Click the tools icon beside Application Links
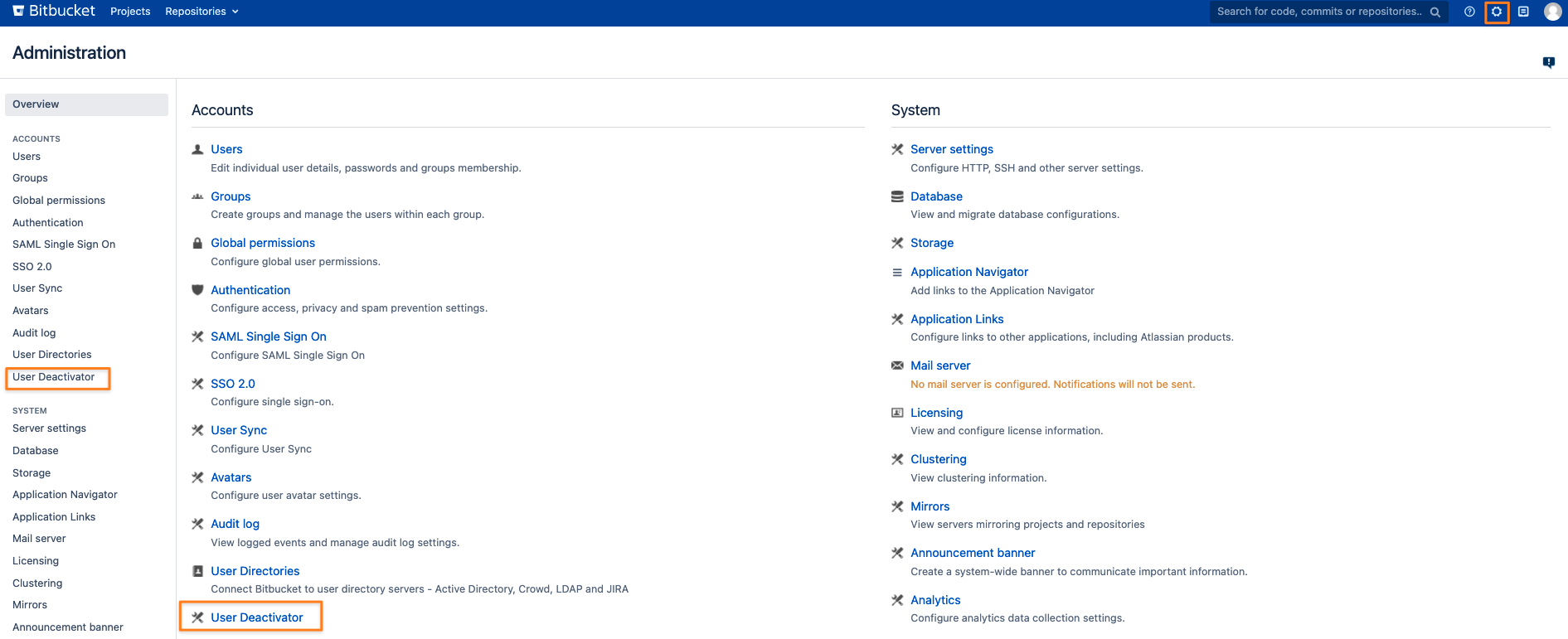This screenshot has width=1568, height=639. click(897, 319)
